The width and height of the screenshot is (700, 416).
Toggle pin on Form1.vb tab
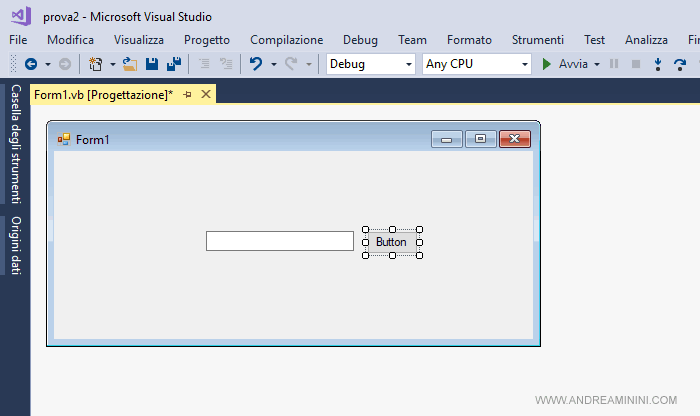click(187, 94)
